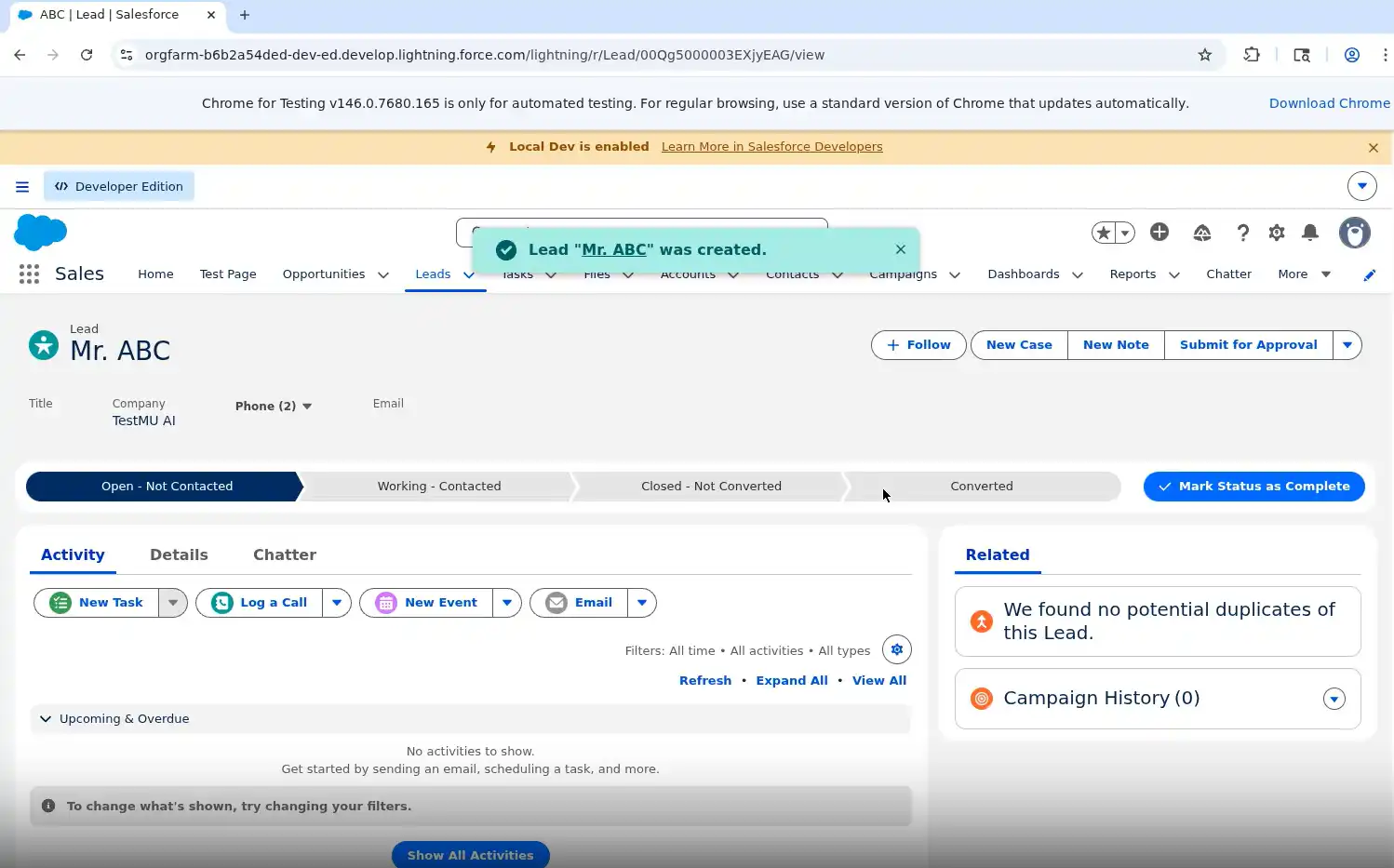Viewport: 1394px width, 868px height.
Task: Open the Setup gear icon
Action: (1277, 233)
